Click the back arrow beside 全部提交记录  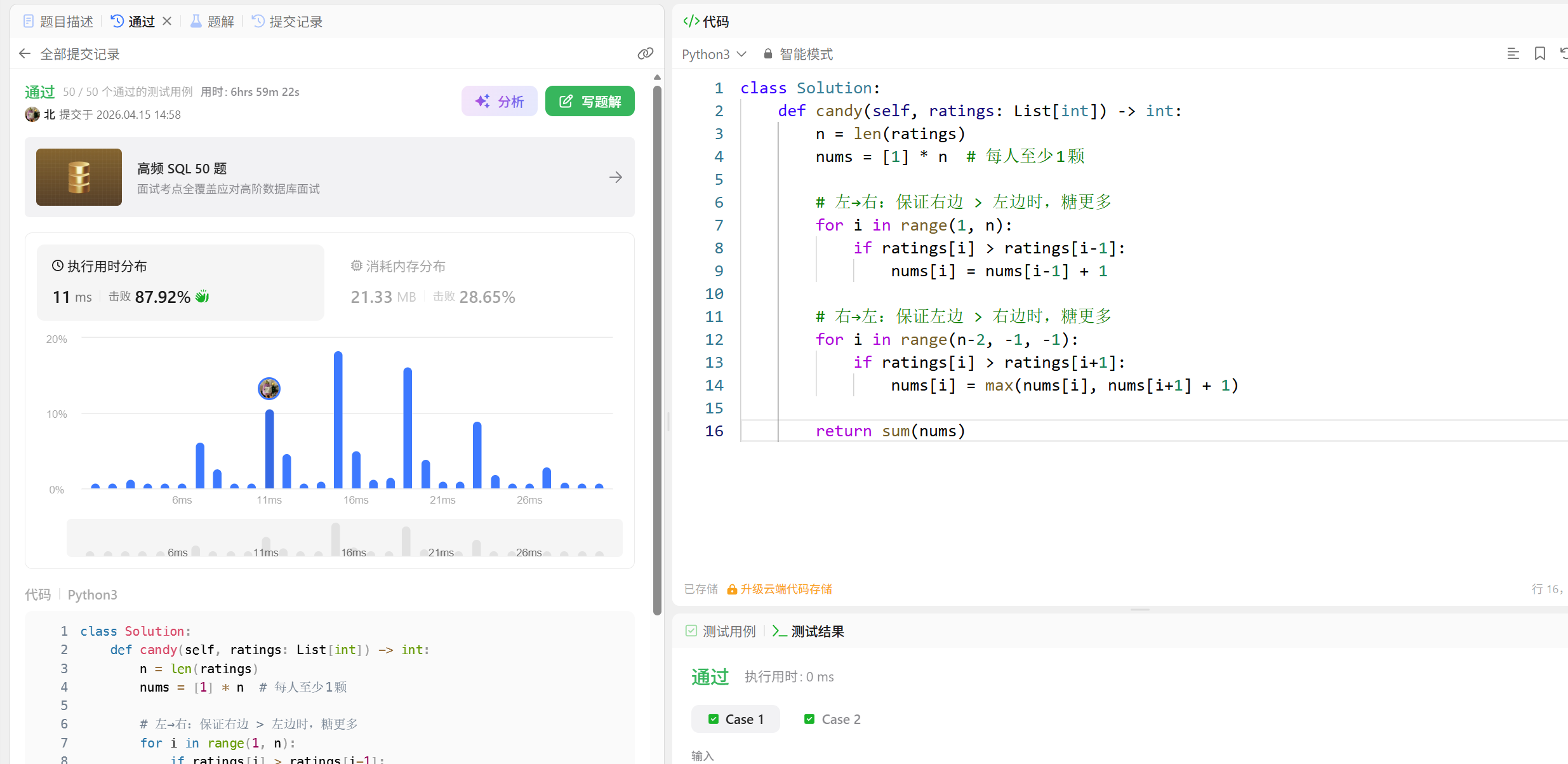click(x=25, y=54)
